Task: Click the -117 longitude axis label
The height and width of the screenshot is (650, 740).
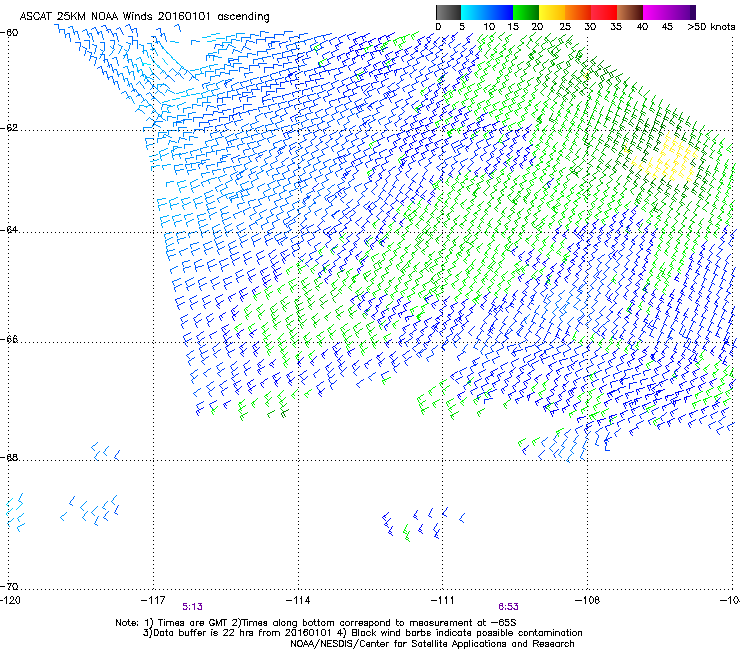Action: [x=153, y=600]
